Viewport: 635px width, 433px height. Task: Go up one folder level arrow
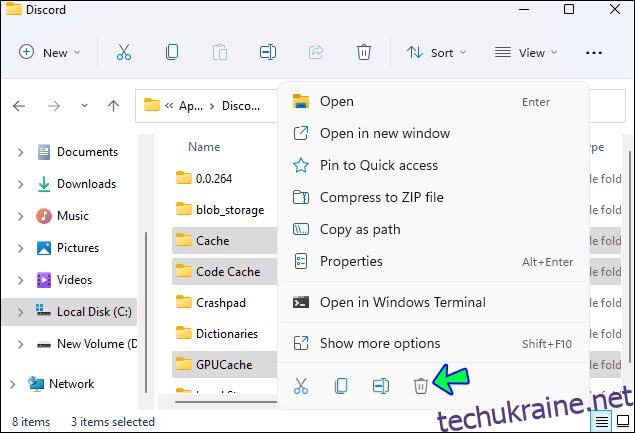click(113, 106)
